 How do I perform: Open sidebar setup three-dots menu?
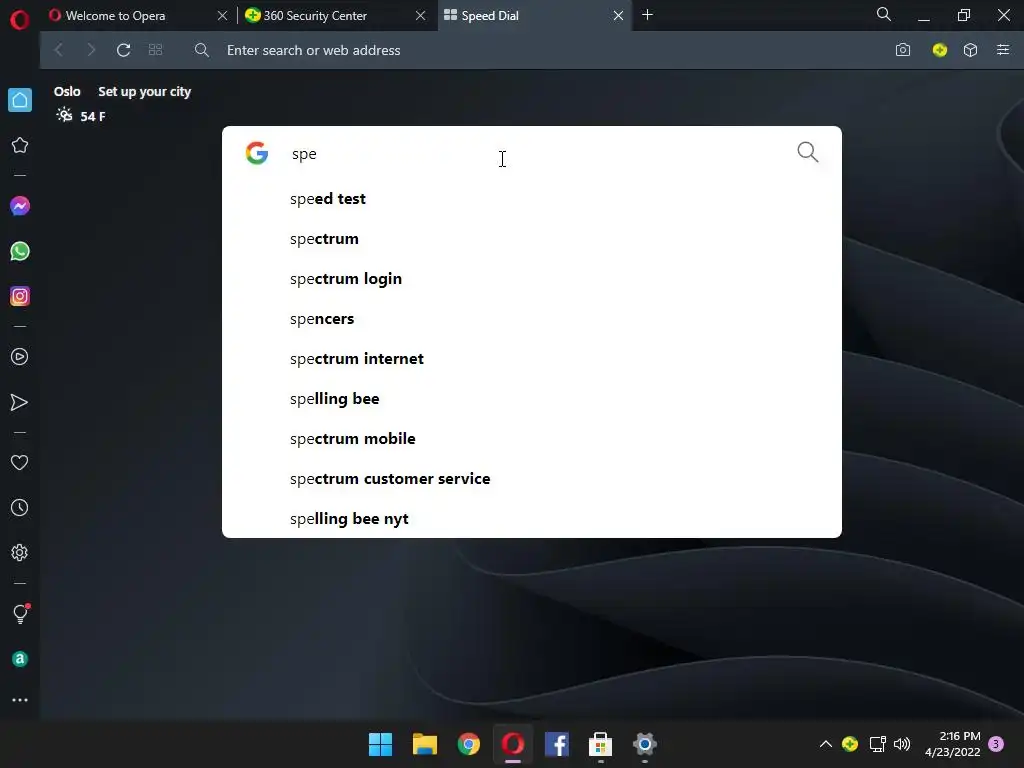pos(20,700)
